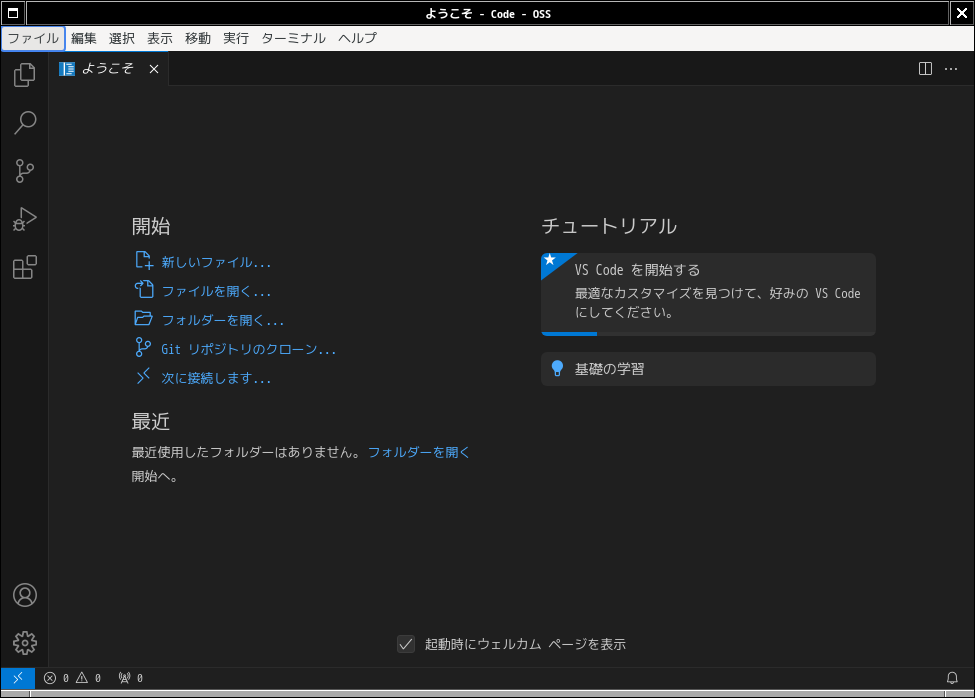
Task: Click the フォルダーを開く... link under 開始
Action: [223, 320]
